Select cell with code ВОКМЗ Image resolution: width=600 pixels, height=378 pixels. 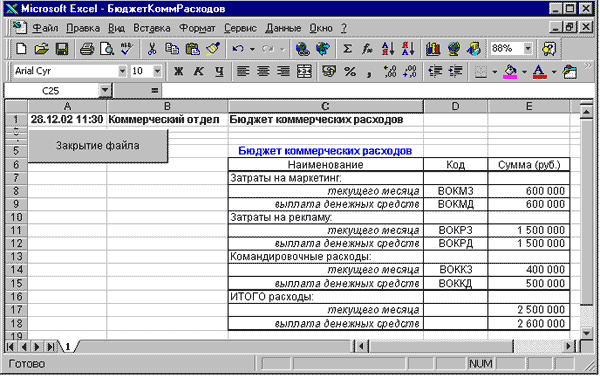click(455, 191)
